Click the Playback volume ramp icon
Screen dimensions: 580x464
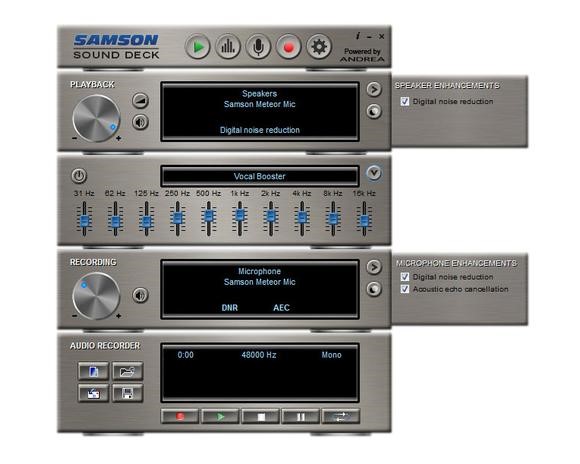[x=141, y=101]
